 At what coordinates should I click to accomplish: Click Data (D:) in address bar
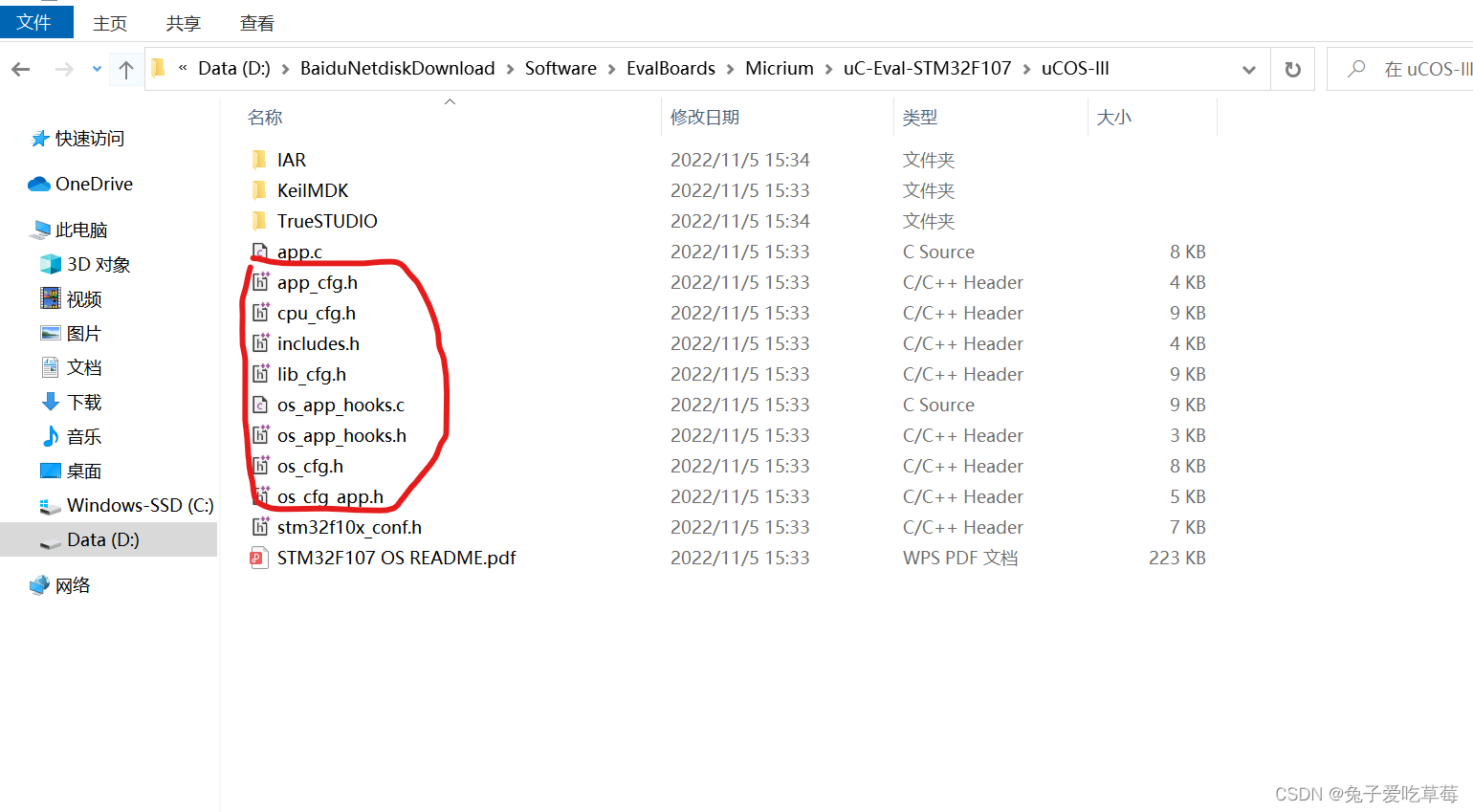pyautogui.click(x=234, y=68)
